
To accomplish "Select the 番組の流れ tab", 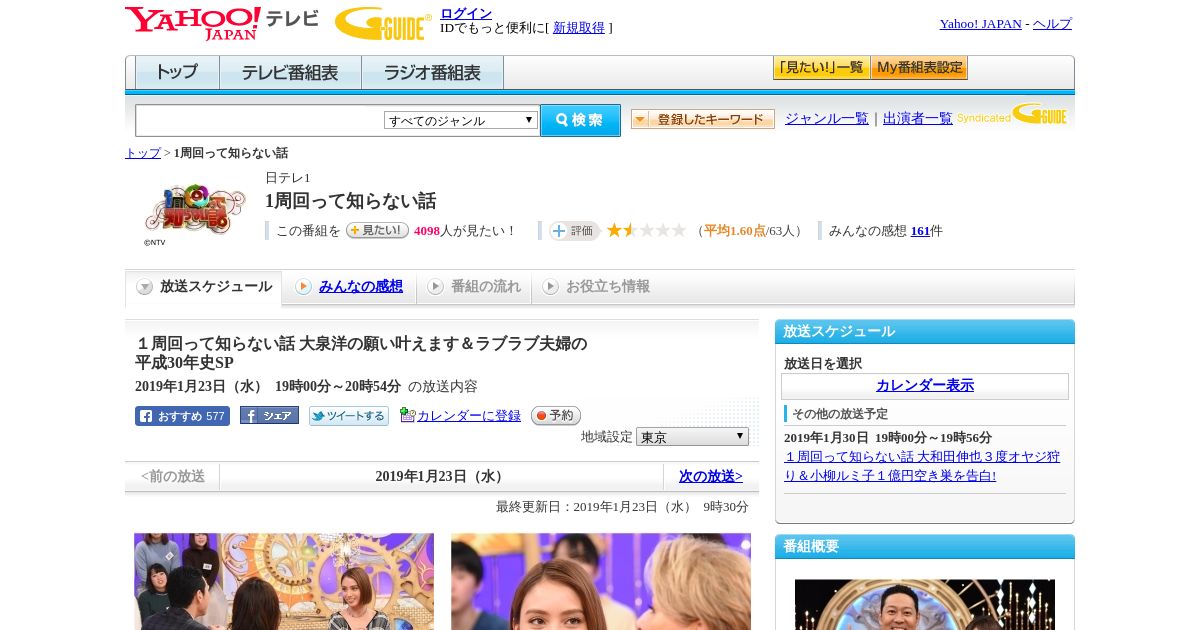I will [474, 287].
